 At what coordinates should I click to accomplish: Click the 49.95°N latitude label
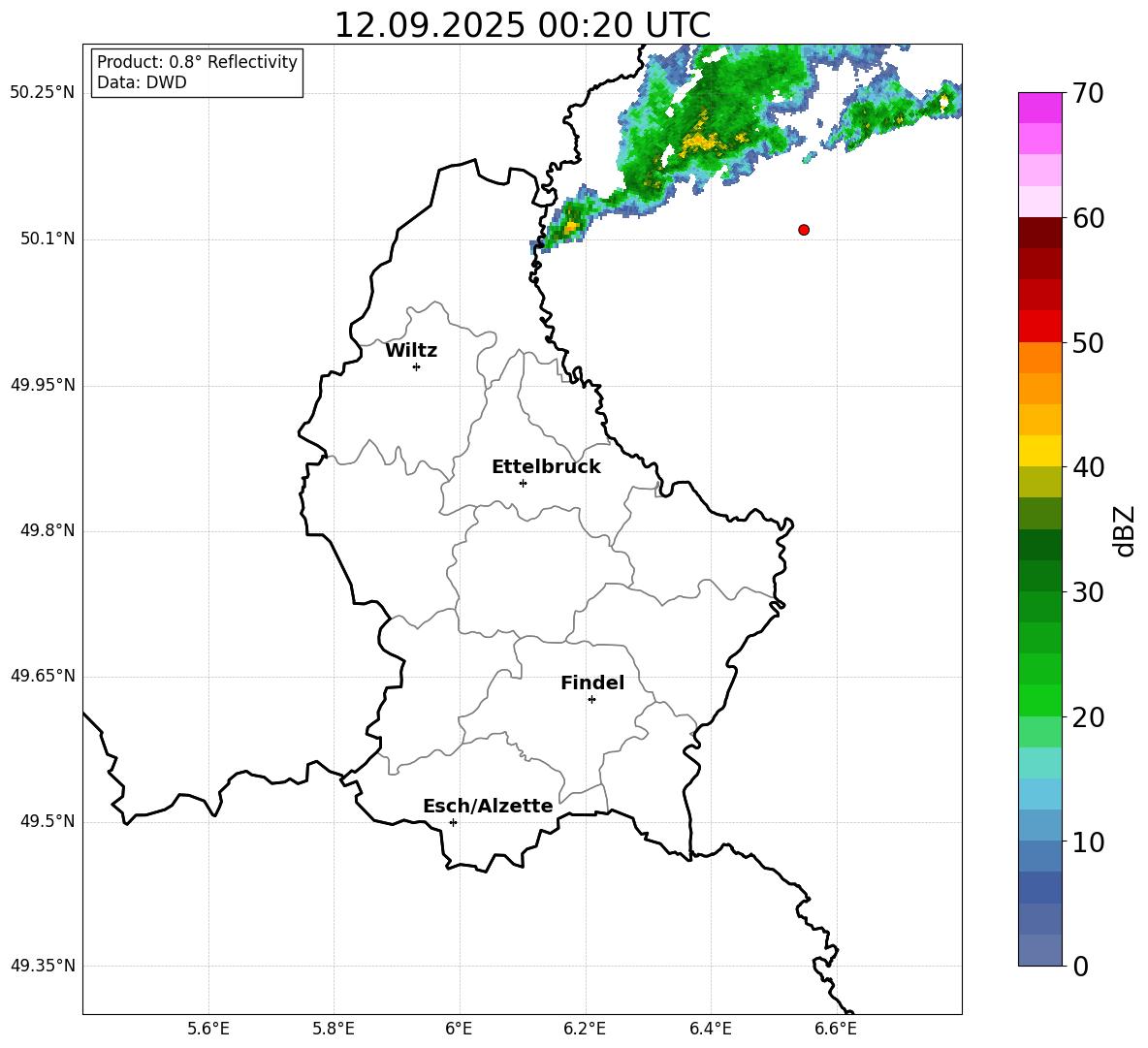coord(43,385)
